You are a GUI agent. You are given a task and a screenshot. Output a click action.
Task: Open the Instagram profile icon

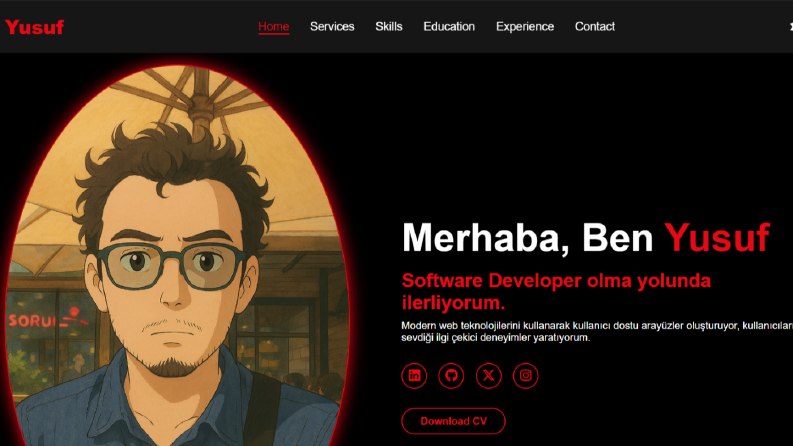pyautogui.click(x=525, y=376)
